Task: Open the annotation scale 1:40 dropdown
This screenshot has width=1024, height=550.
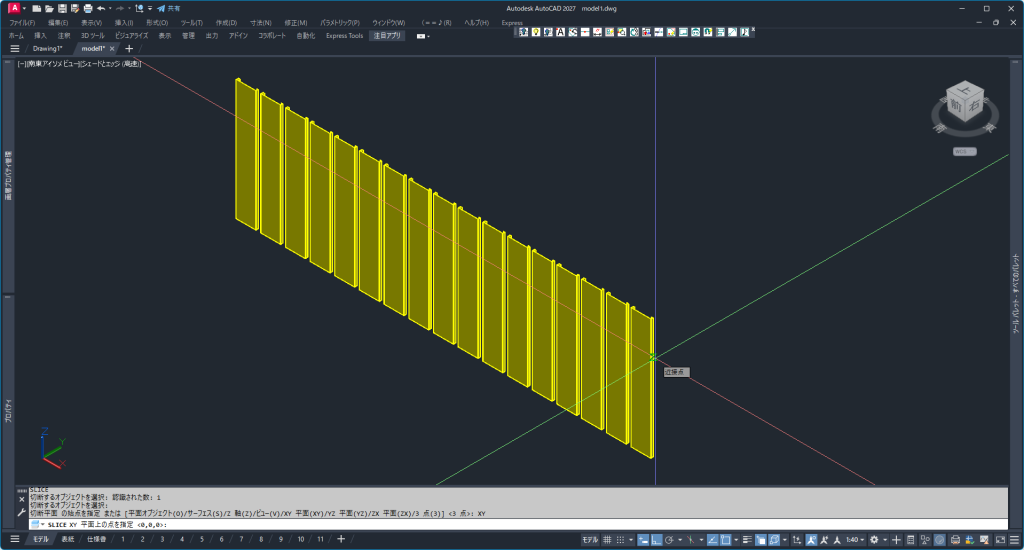Action: [855, 539]
